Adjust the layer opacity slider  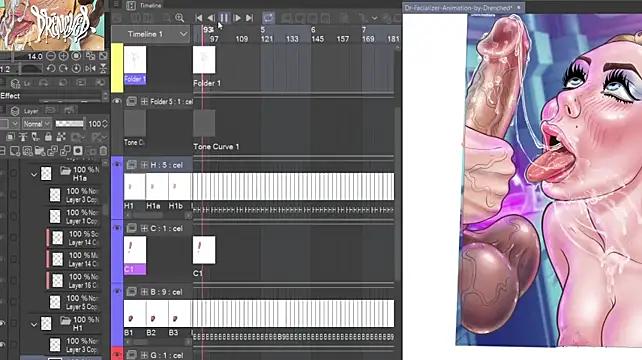tap(69, 124)
